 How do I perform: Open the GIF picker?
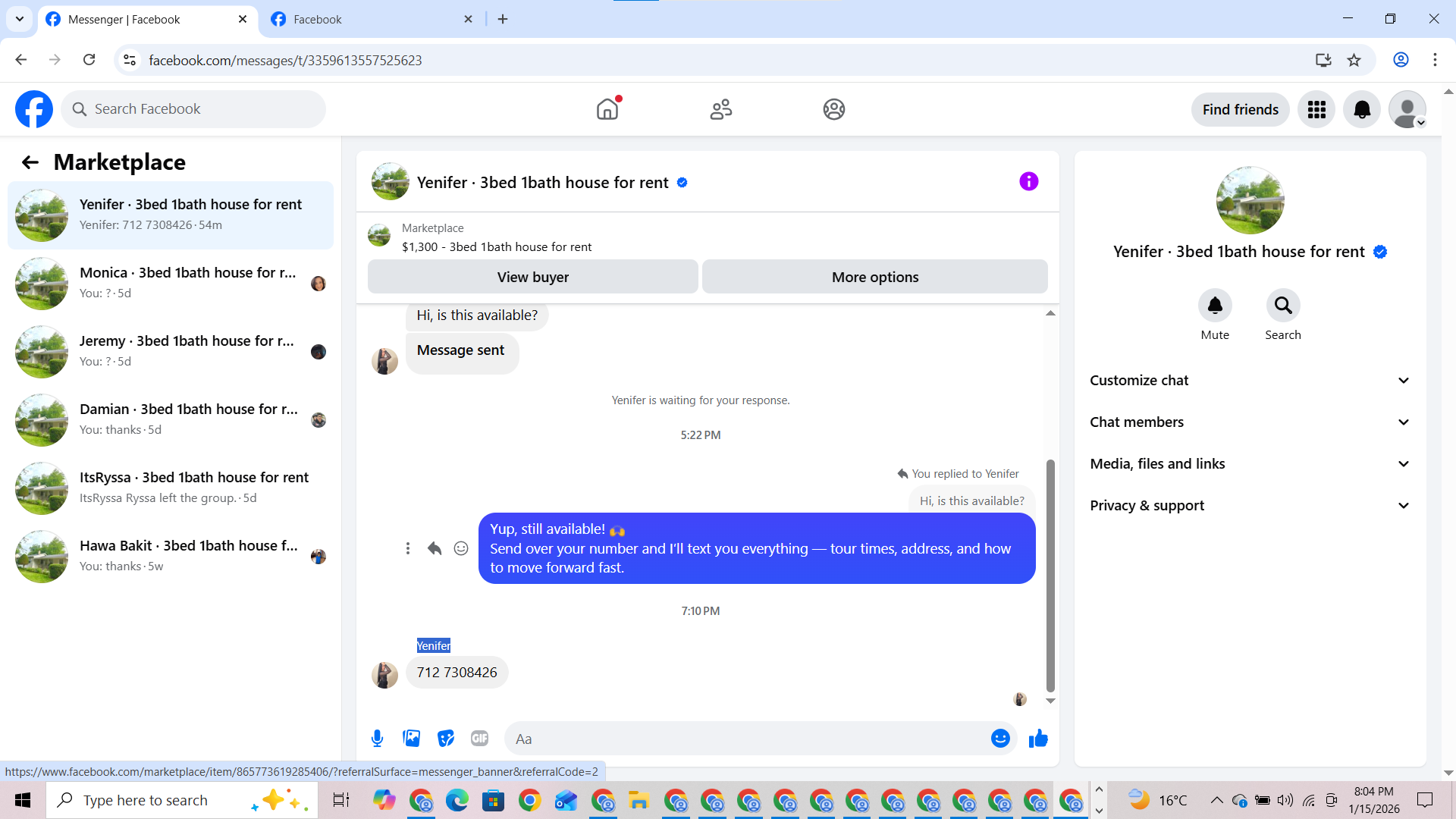click(x=479, y=738)
